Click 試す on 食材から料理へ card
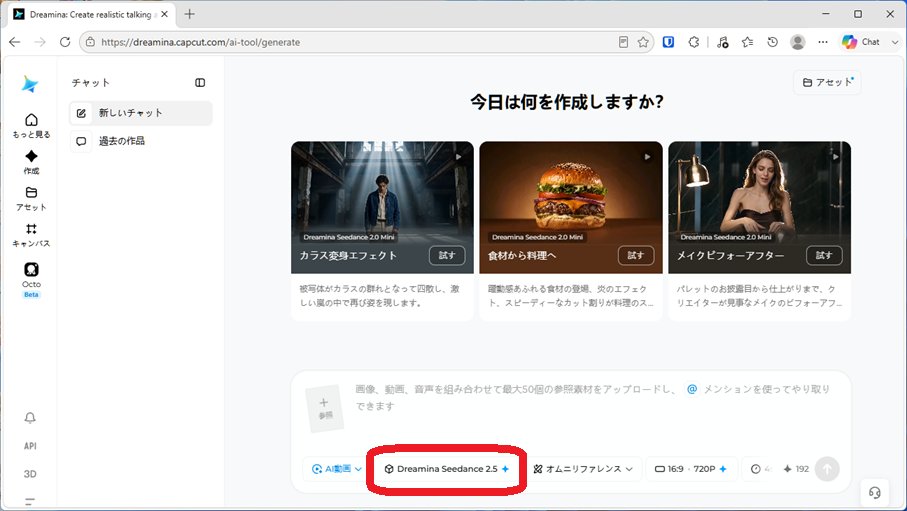Screen dimensions: 907x511 (636, 255)
